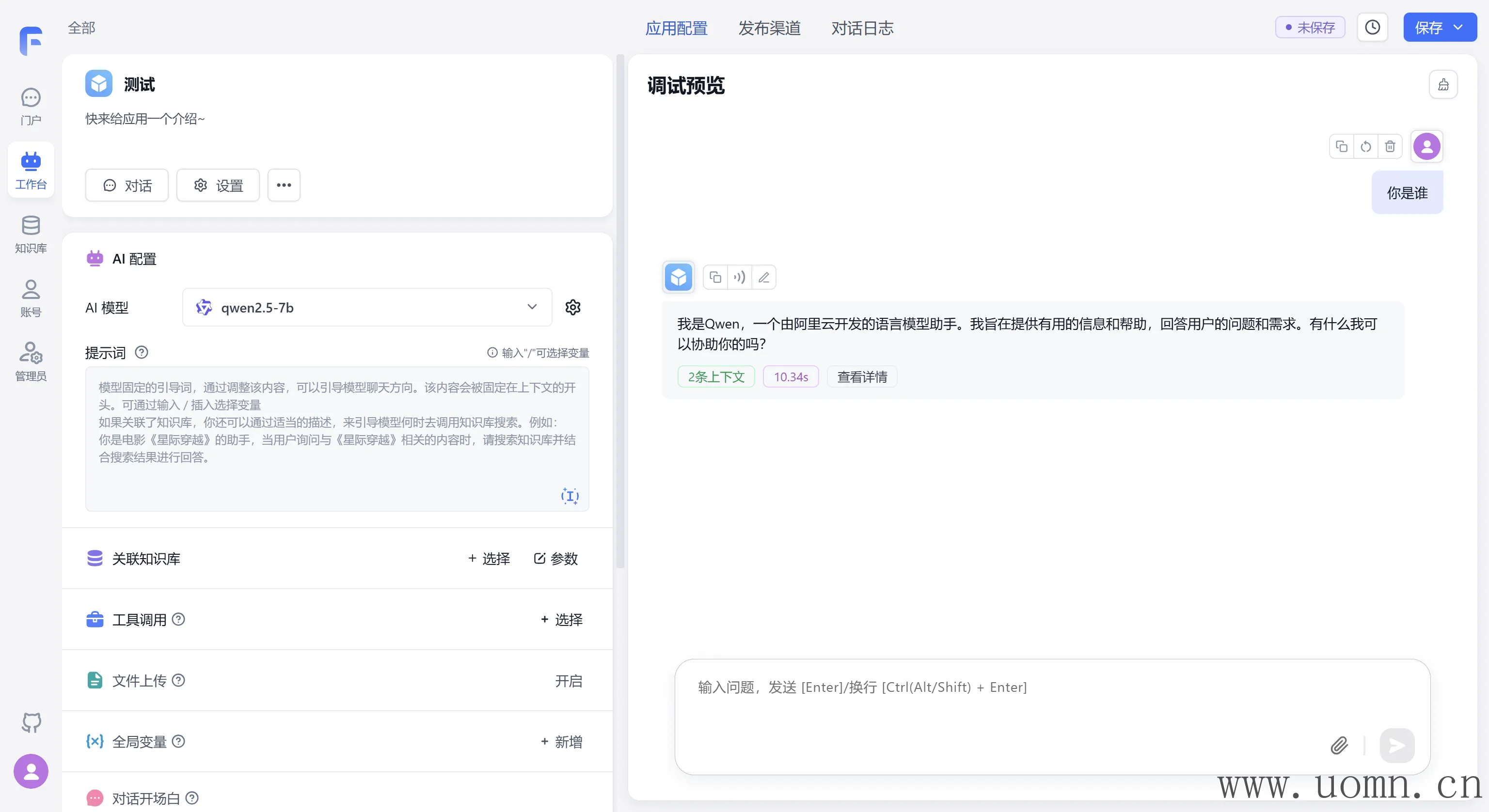Delete the user message 你是谁

(x=1390, y=146)
